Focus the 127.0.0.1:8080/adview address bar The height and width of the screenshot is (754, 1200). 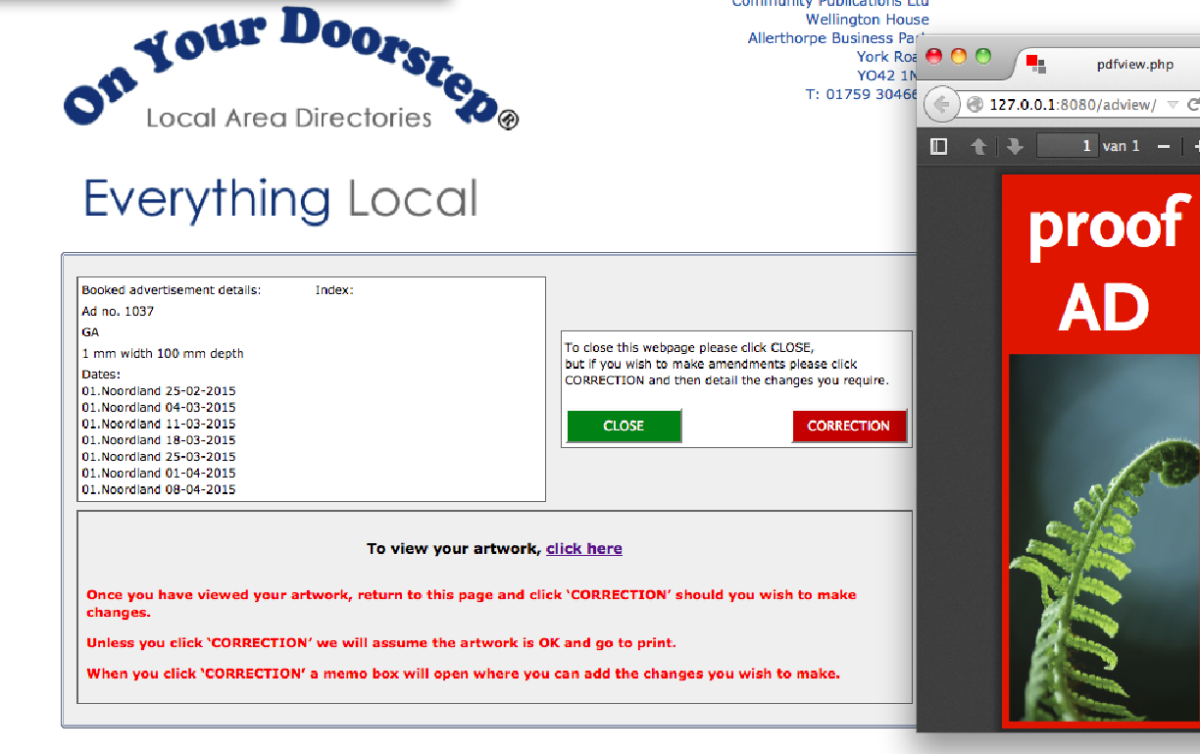click(x=1072, y=105)
